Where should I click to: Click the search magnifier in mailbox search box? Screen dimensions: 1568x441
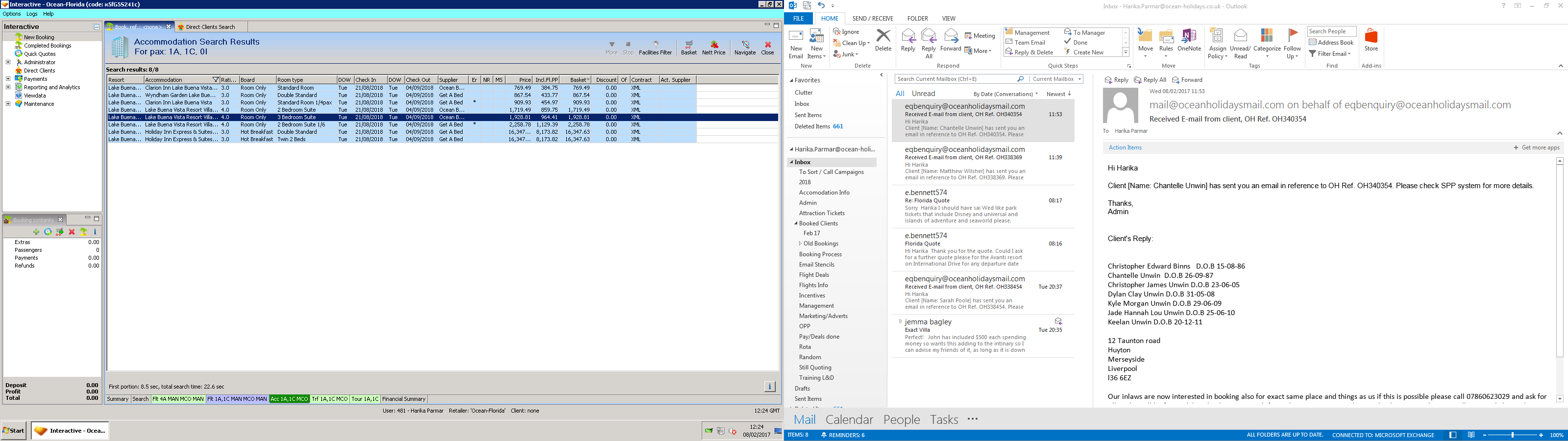(1020, 79)
